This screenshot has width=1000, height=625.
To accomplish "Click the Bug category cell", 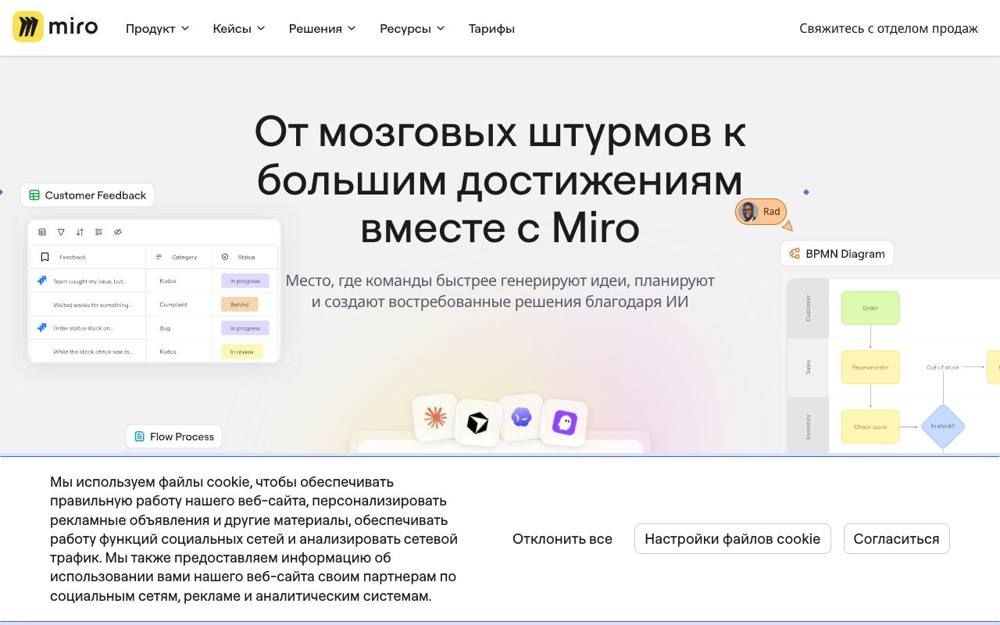I will (165, 328).
